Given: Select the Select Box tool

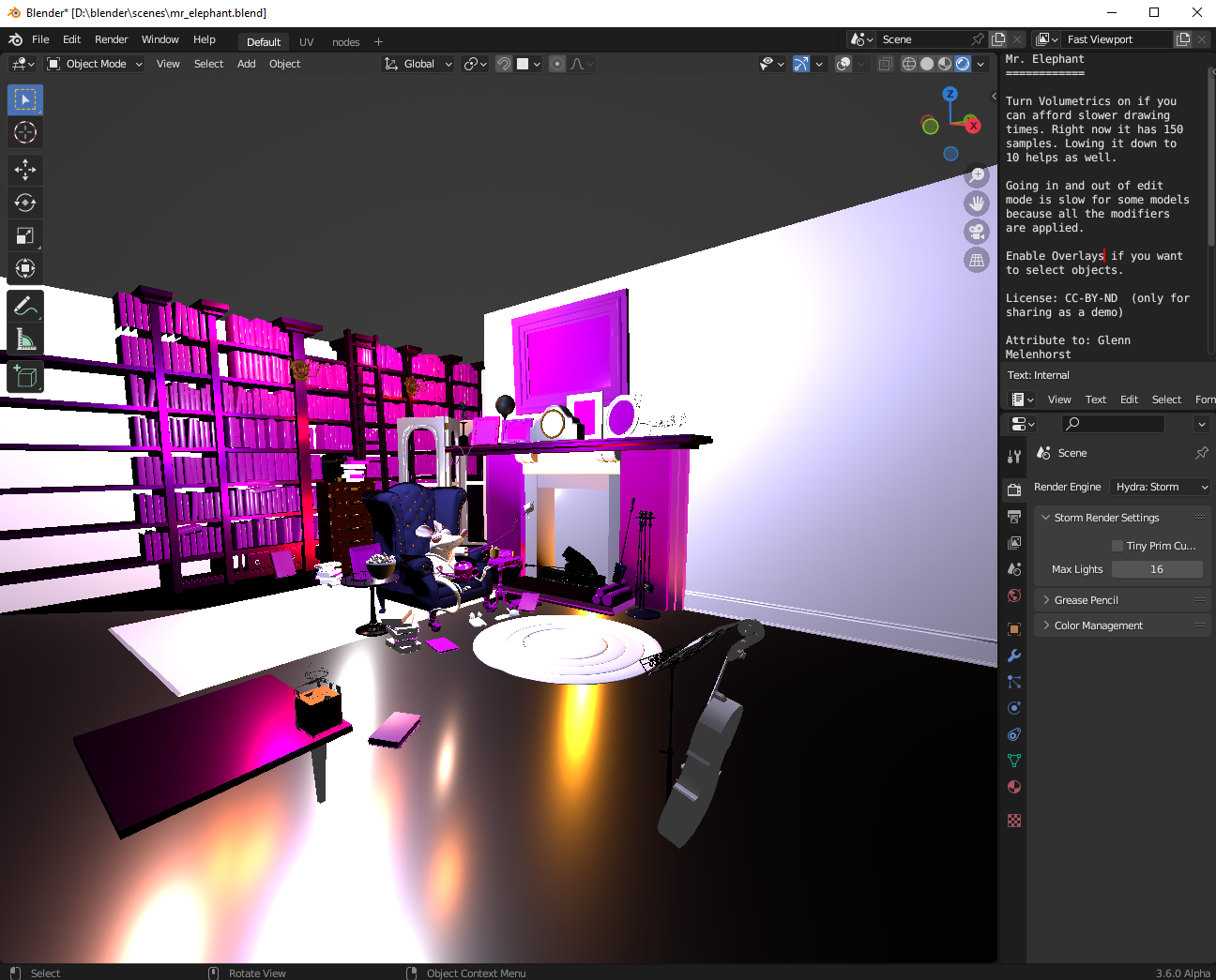Looking at the screenshot, I should point(25,99).
